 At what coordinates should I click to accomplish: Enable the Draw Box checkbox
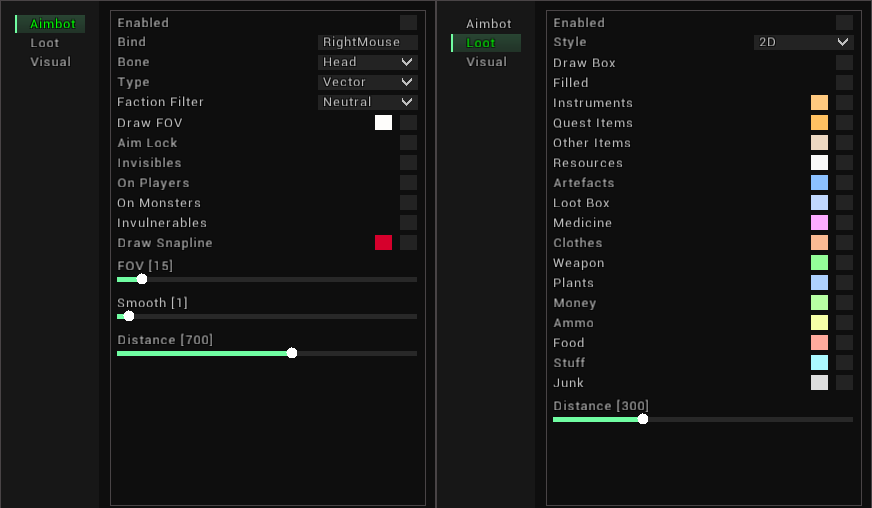point(844,63)
